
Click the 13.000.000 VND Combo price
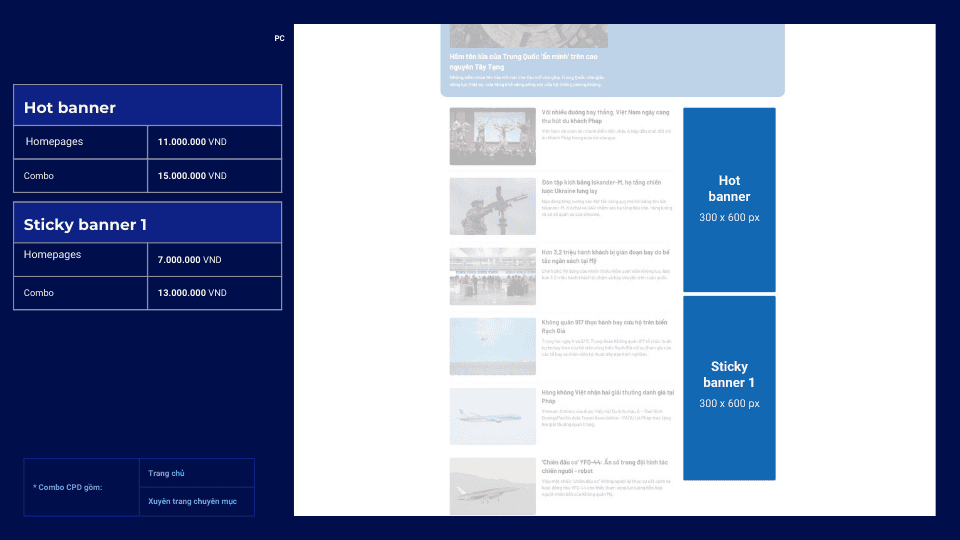point(192,293)
